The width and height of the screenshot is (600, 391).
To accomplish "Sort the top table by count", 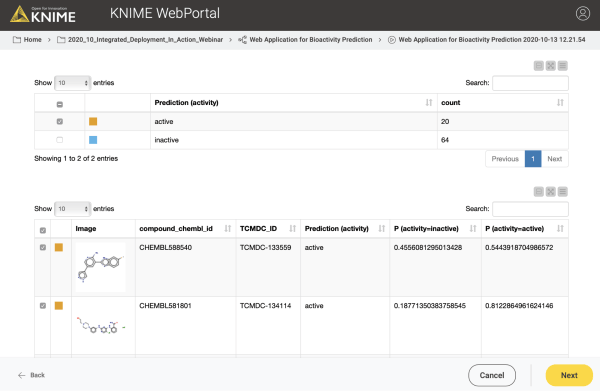I will click(560, 103).
